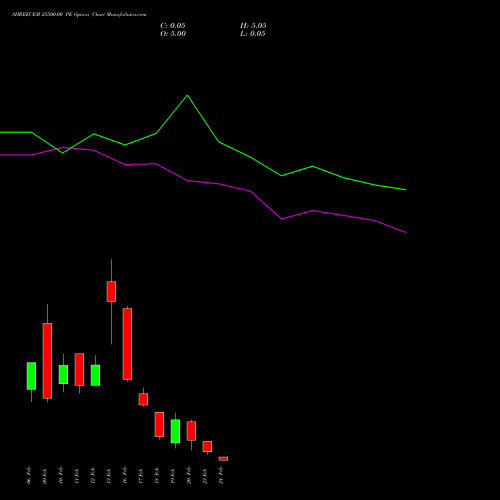Click the SHREECEM PE Option chart title
The height and width of the screenshot is (500, 500).
pyautogui.click(x=79, y=14)
